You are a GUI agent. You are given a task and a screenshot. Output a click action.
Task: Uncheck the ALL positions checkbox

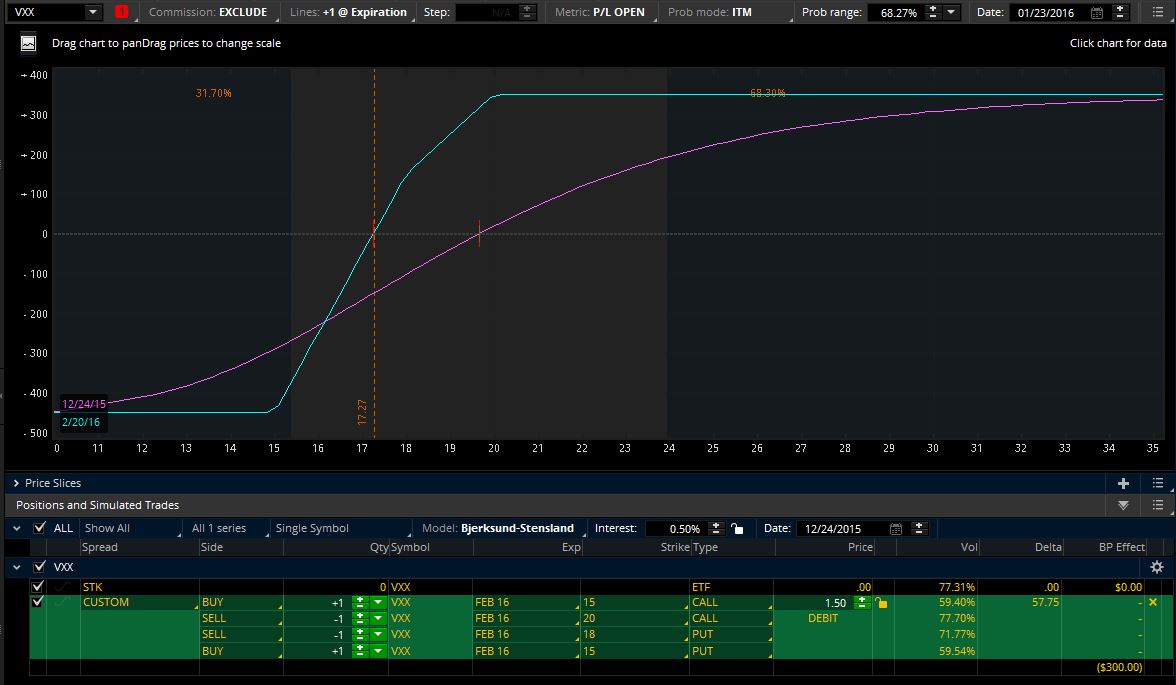(39, 528)
